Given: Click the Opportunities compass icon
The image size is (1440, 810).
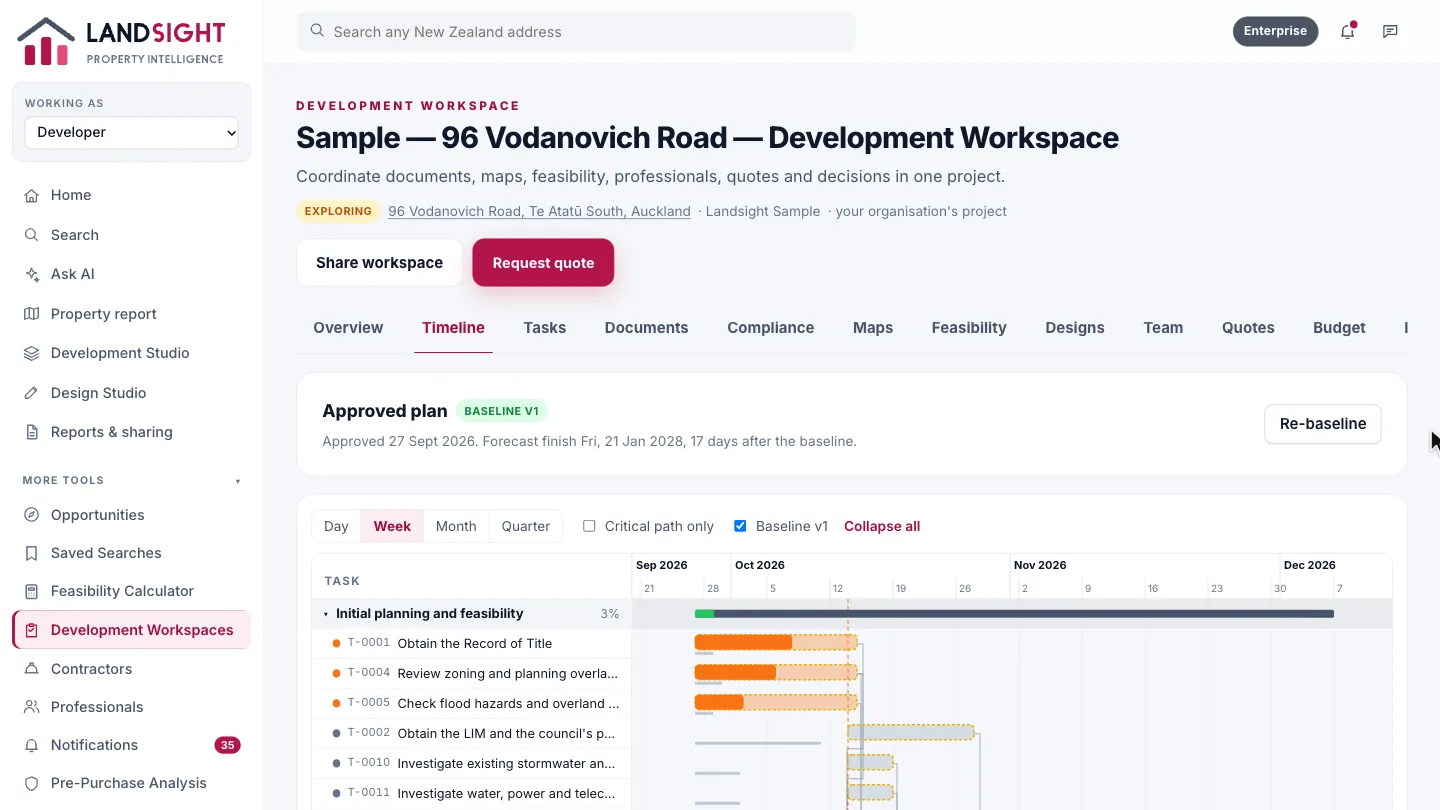Looking at the screenshot, I should pyautogui.click(x=32, y=515).
